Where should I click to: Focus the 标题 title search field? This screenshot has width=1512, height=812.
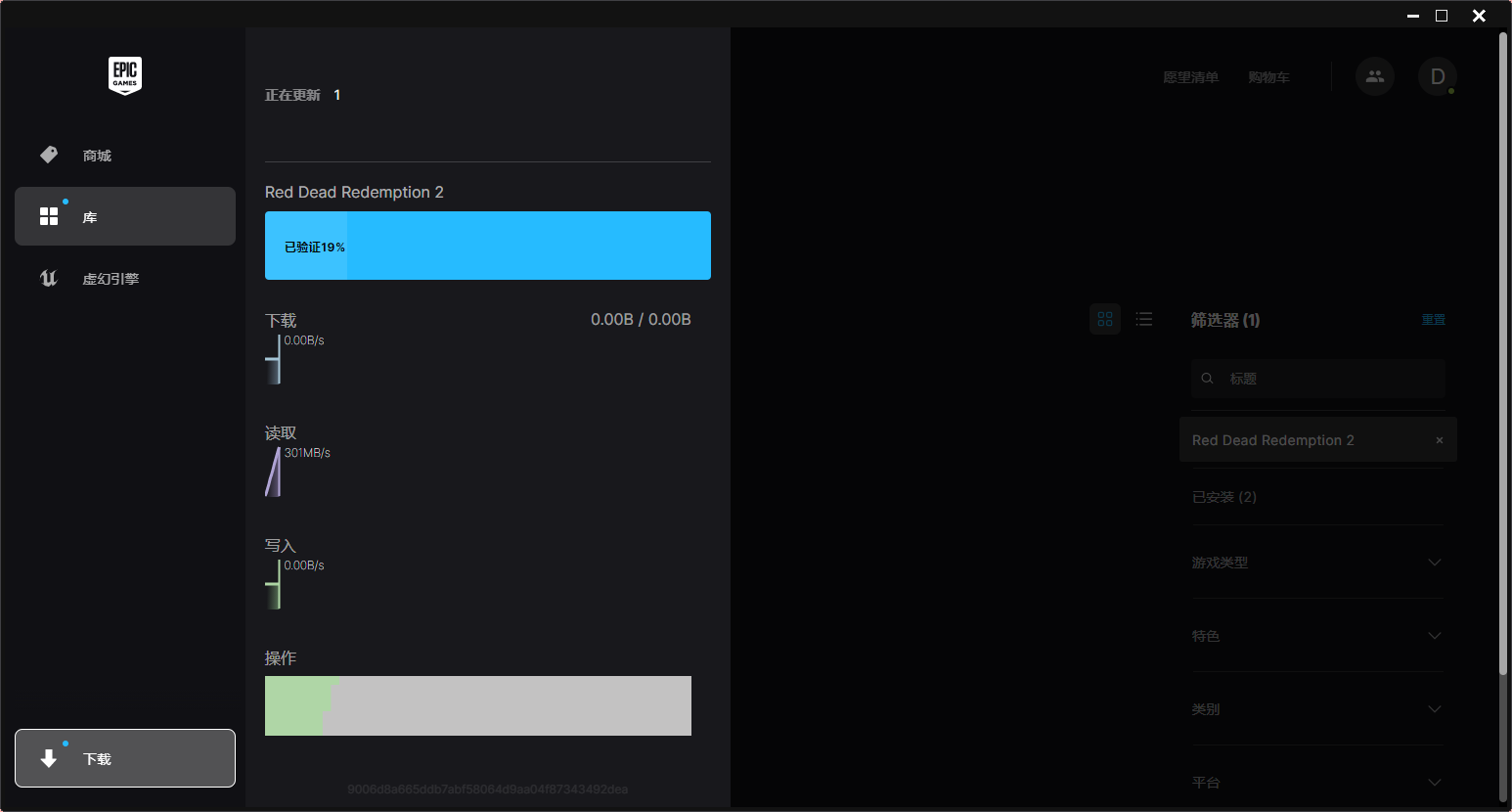tap(1318, 378)
